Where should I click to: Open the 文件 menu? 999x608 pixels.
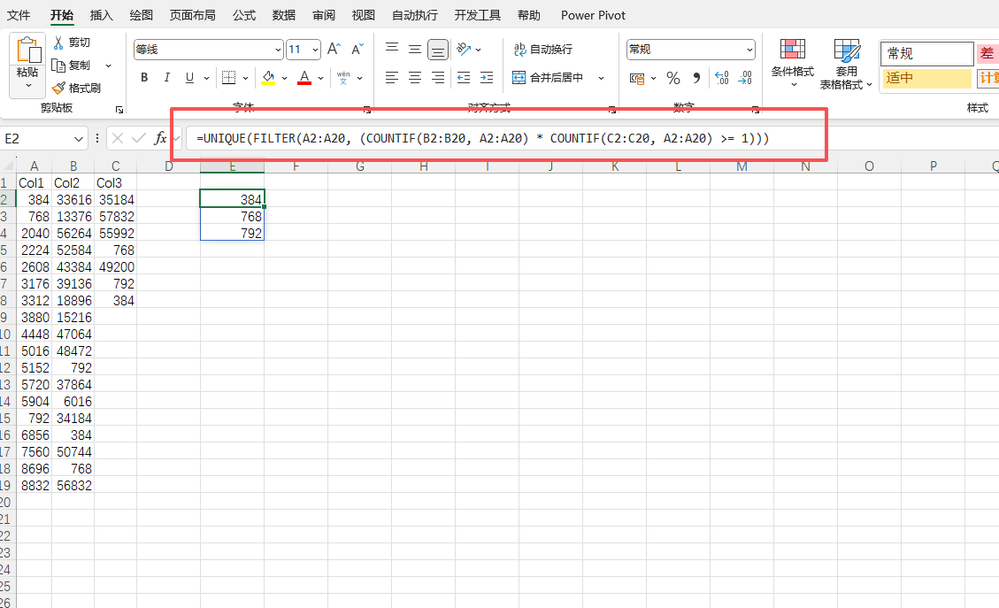(18, 15)
